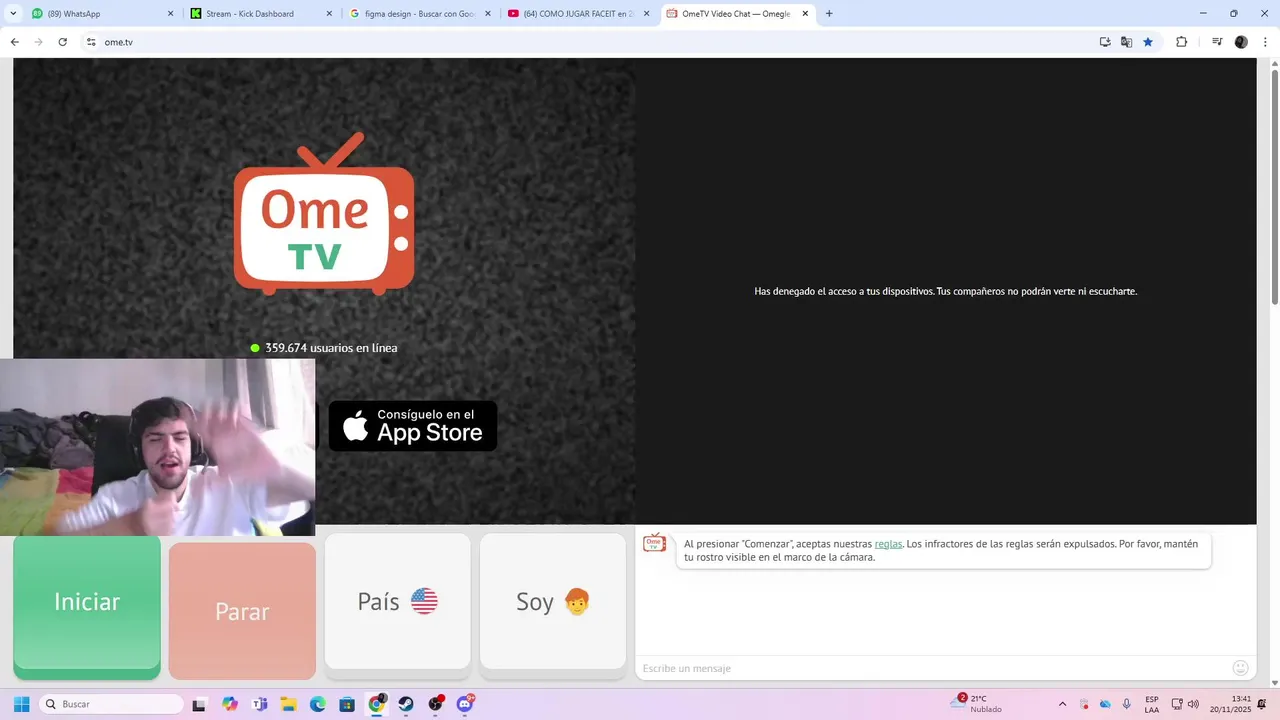Toggle the bookmark star for this page
1280x720 pixels.
1148,42
